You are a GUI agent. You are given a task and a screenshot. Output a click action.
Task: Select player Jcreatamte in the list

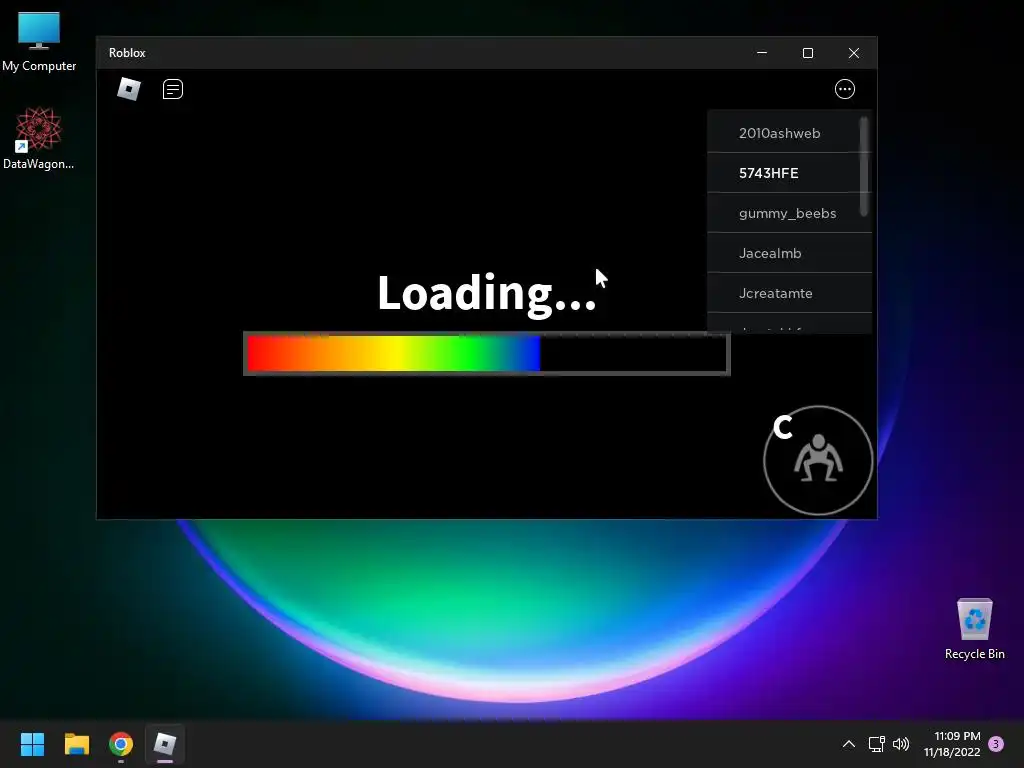pos(790,293)
